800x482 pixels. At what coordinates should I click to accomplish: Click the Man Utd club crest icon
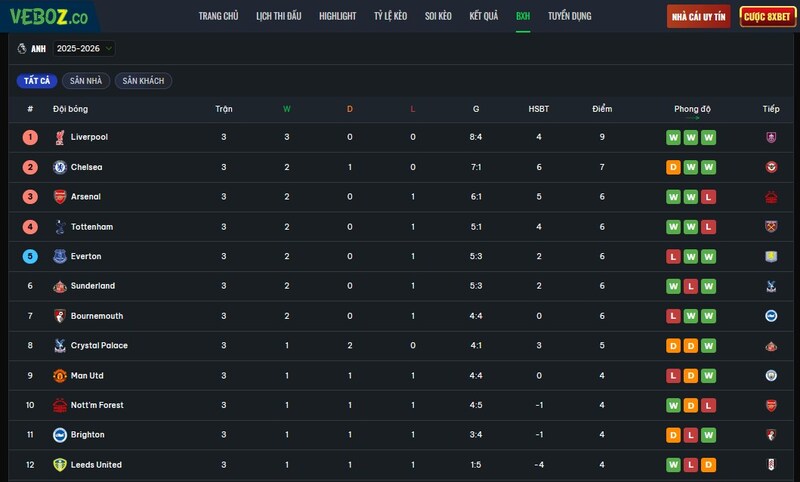(60, 375)
